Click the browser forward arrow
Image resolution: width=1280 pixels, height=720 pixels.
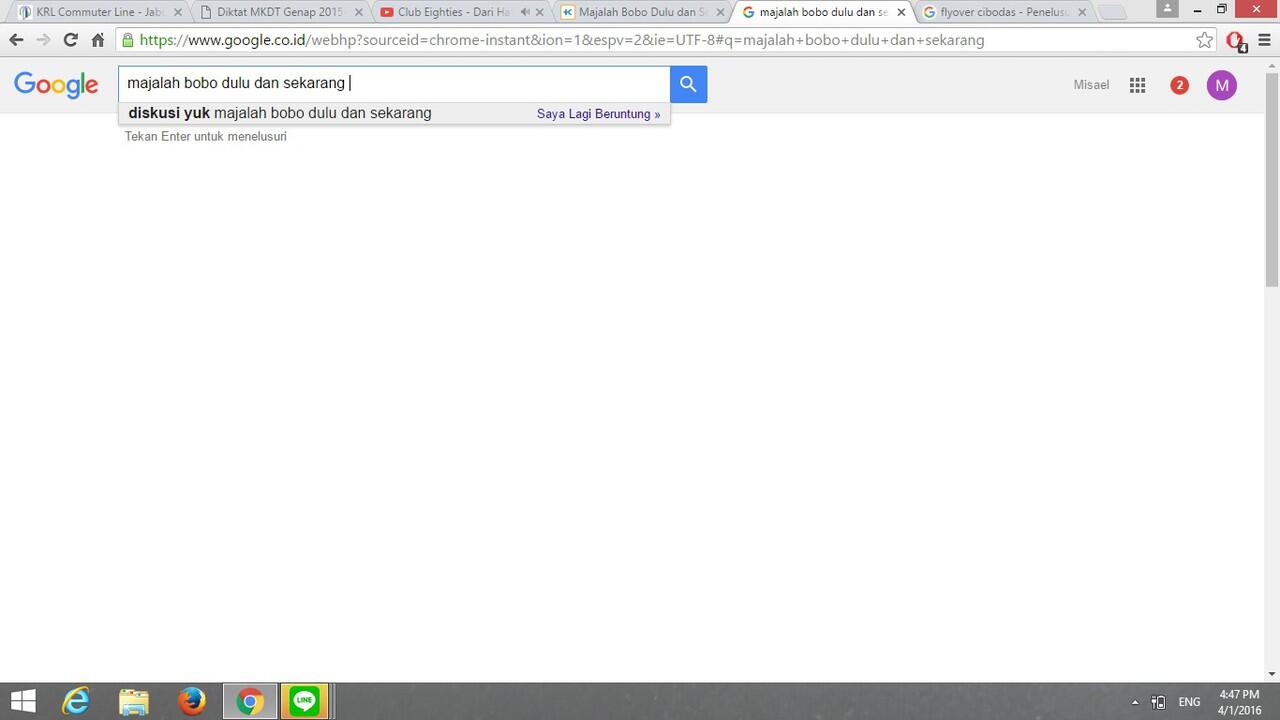(x=43, y=40)
